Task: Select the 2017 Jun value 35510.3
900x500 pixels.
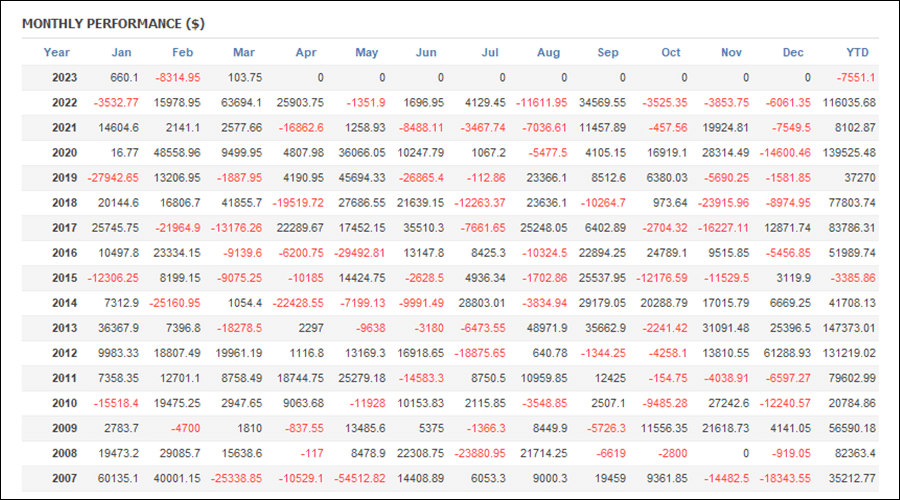Action: tap(424, 228)
